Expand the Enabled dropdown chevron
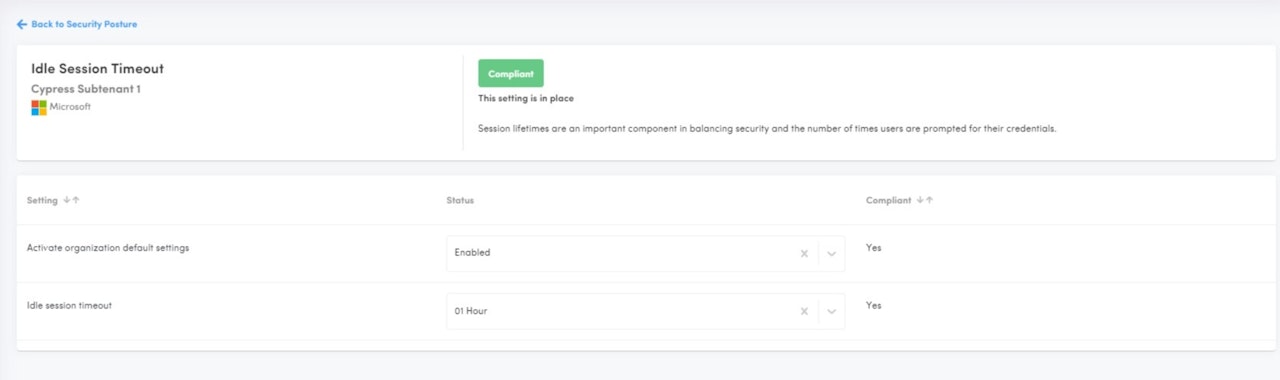The height and width of the screenshot is (380, 1280). pos(831,253)
